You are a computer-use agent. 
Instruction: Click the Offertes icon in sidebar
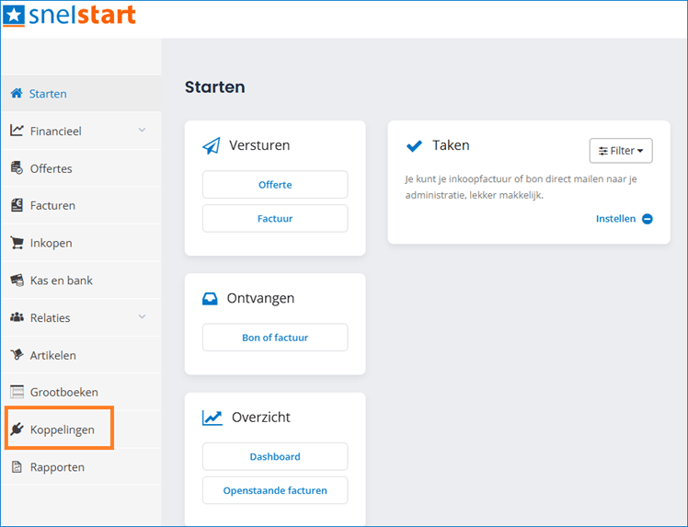pos(16,168)
